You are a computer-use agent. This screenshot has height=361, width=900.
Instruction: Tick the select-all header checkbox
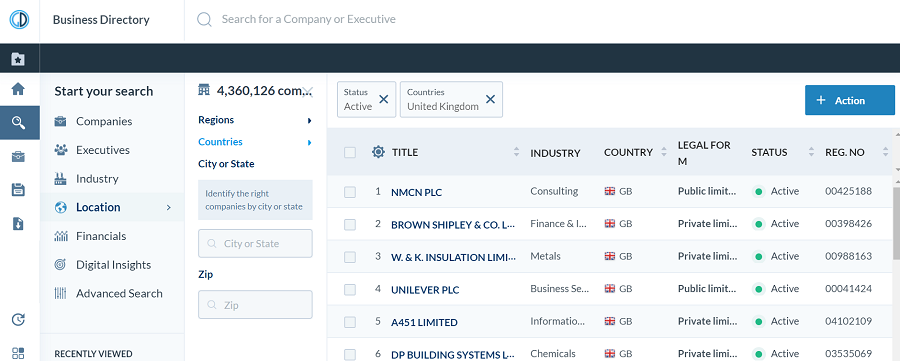pos(350,153)
